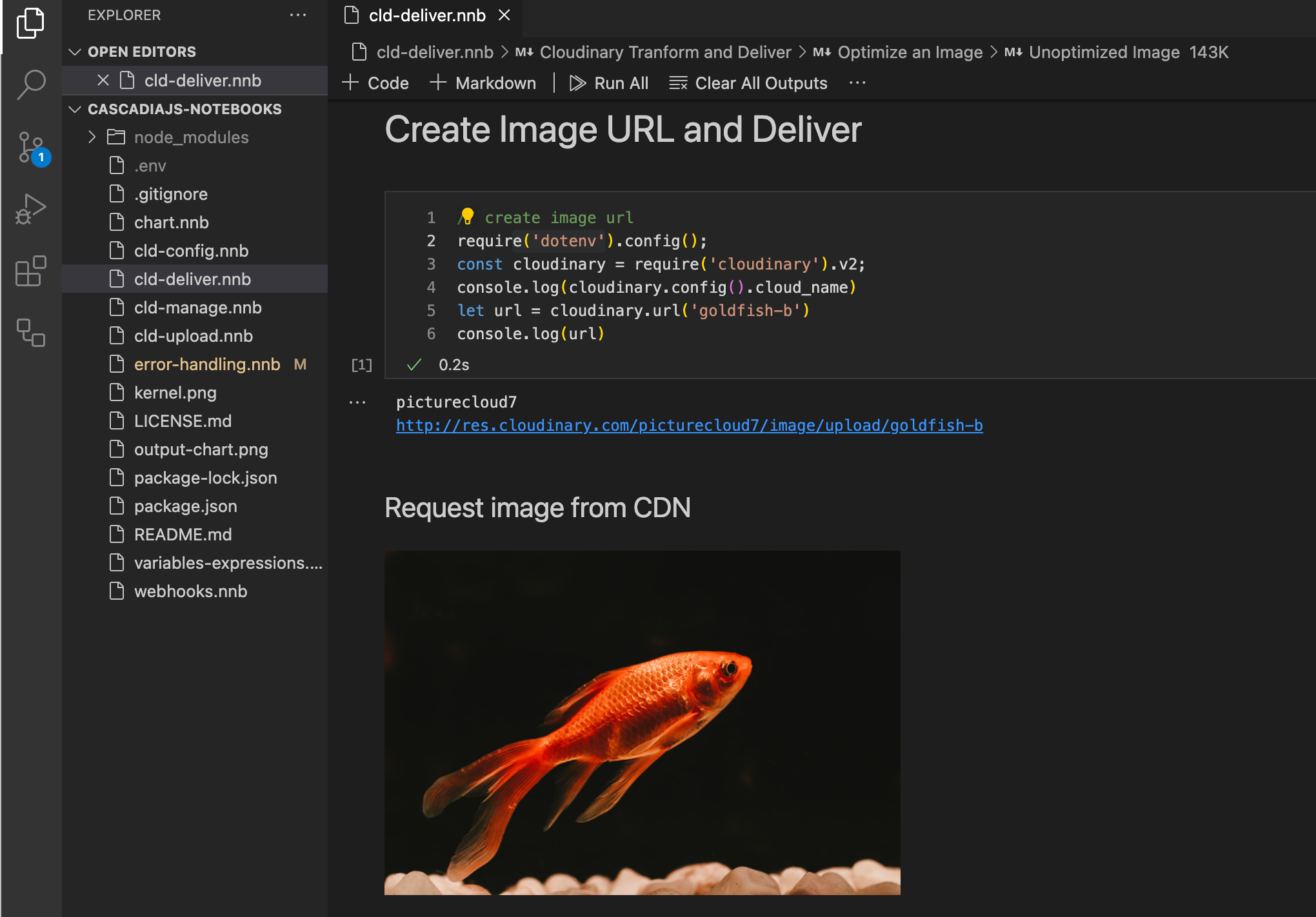Click Clear All Outputs button
1316x917 pixels.
748,83
